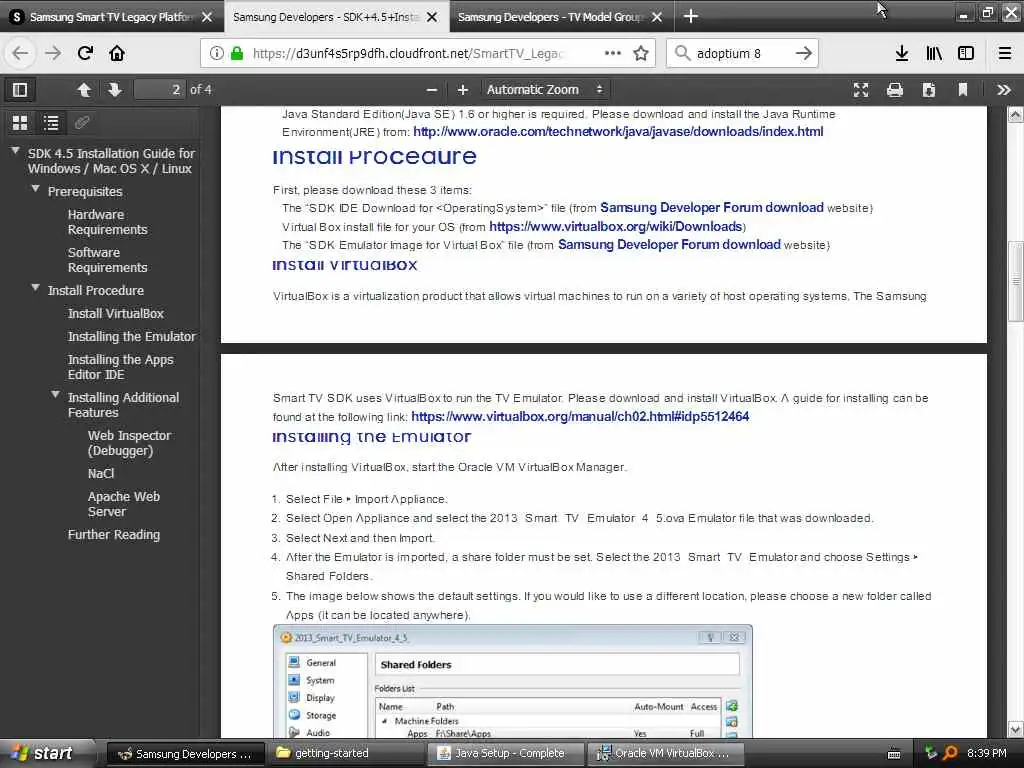1024x768 pixels.
Task: Open the downloads panel
Action: click(901, 53)
